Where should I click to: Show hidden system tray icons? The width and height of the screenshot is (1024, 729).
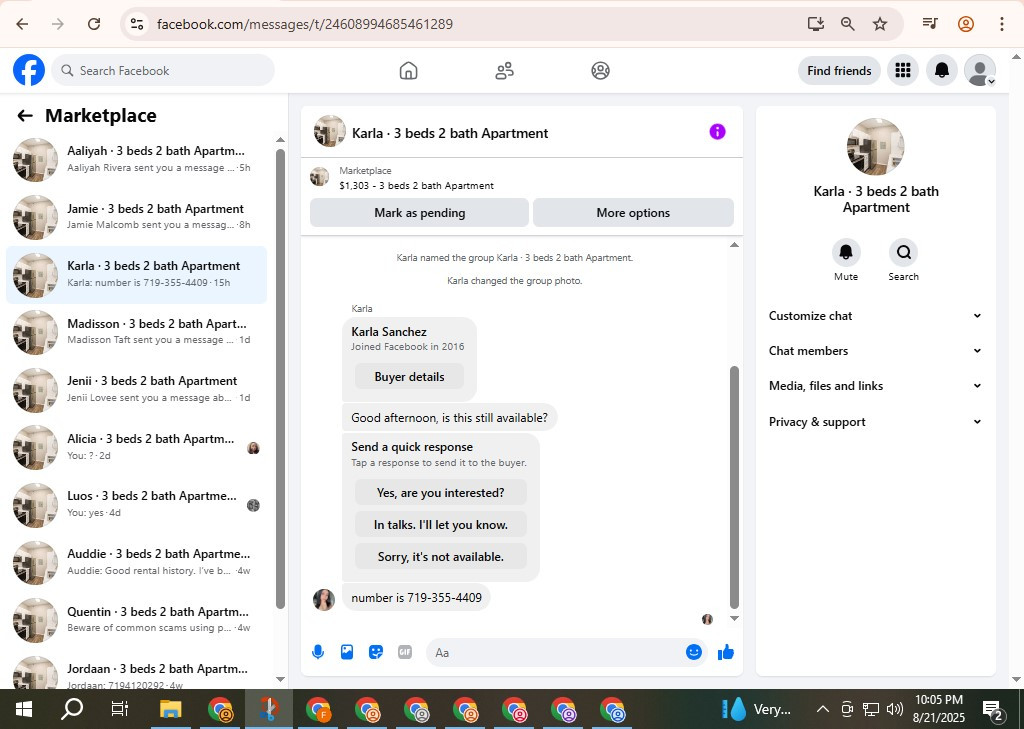pyautogui.click(x=823, y=709)
